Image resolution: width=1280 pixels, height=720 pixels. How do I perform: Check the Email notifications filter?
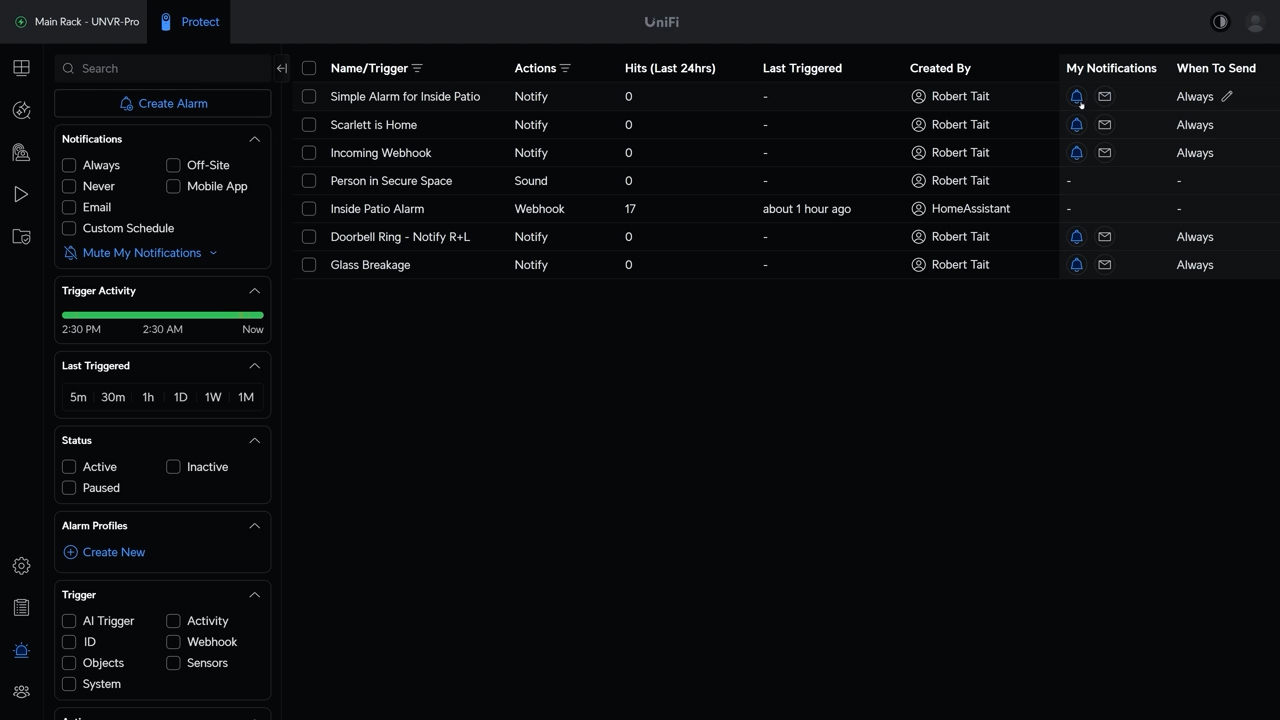(69, 207)
